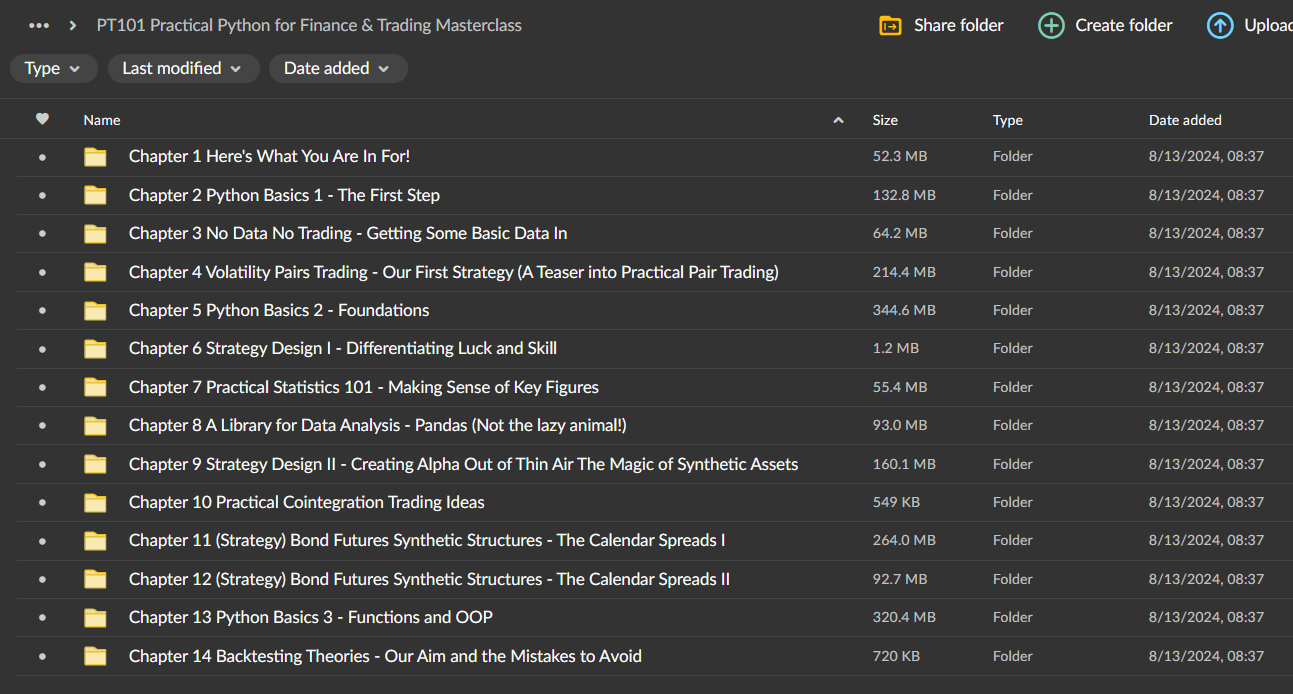Image resolution: width=1293 pixels, height=694 pixels.
Task: Click folder icon for Chapter 5 Python Basics 2
Action: (95, 310)
